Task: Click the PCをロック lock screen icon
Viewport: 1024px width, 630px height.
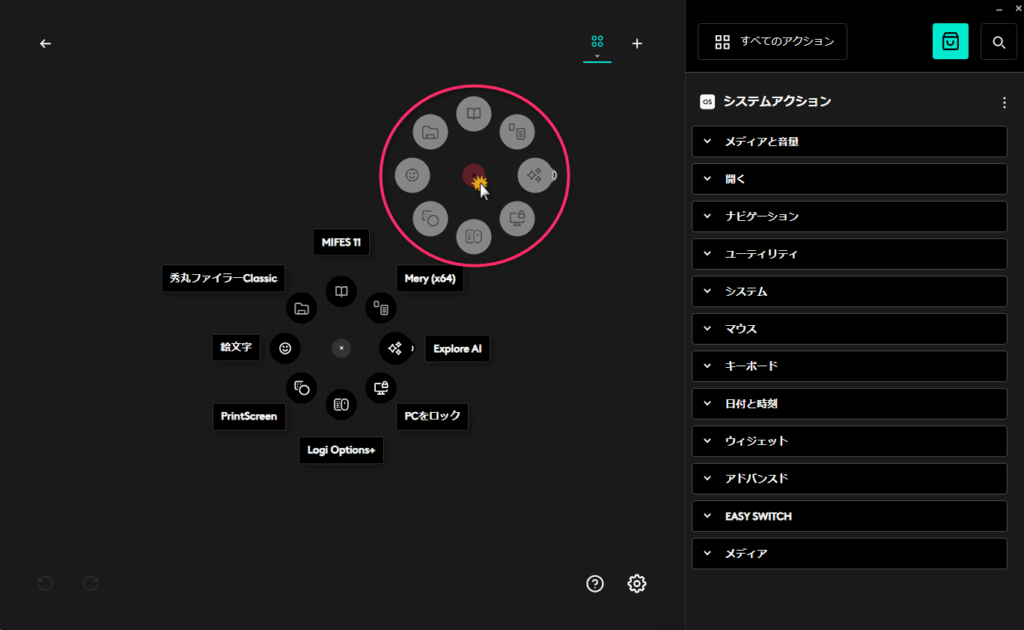Action: click(380, 387)
